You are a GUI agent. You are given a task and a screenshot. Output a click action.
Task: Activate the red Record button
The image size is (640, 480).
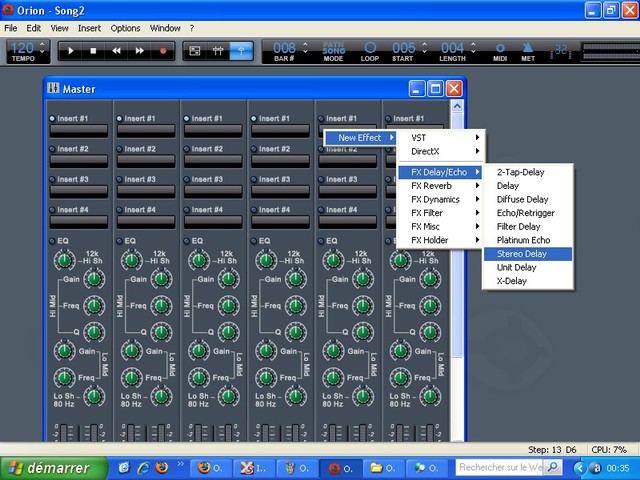(x=163, y=51)
